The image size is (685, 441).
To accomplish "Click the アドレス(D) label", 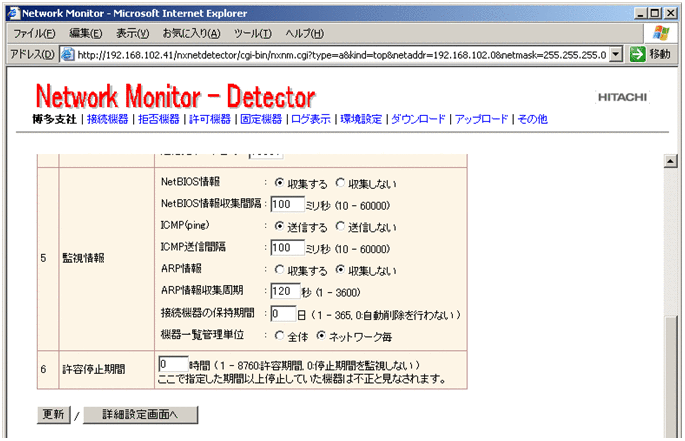I will pyautogui.click(x=32, y=54).
